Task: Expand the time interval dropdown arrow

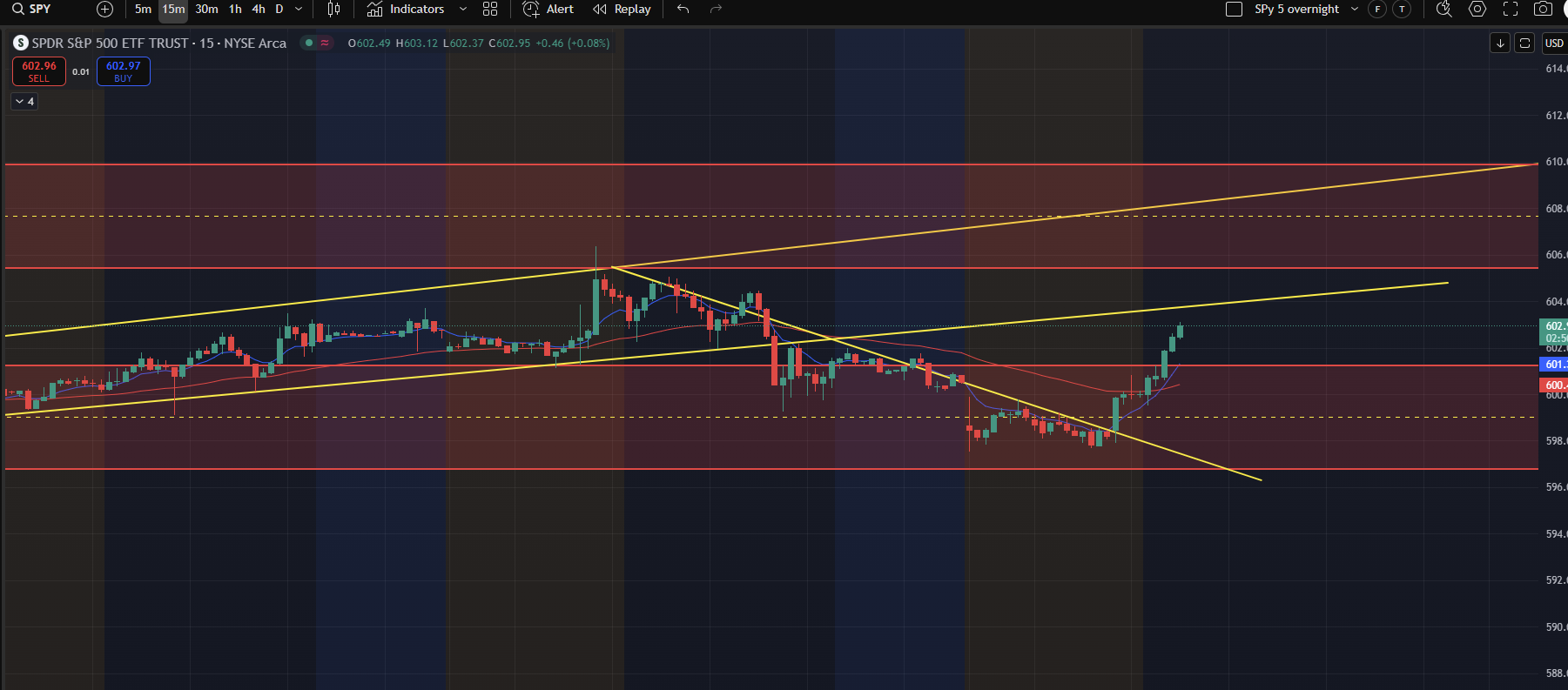Action: pyautogui.click(x=299, y=9)
